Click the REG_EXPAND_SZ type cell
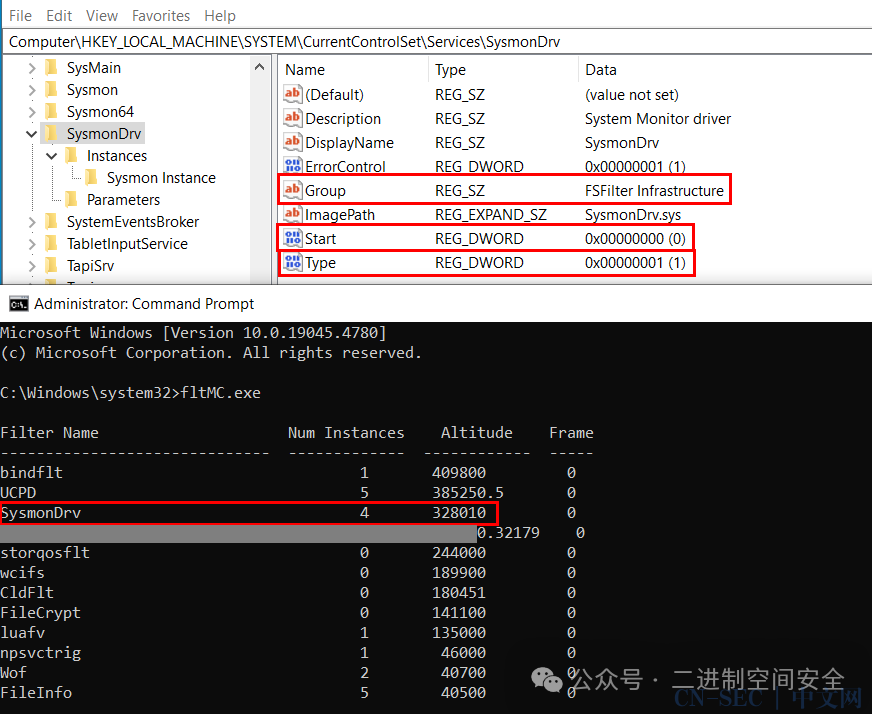The width and height of the screenshot is (872, 714). pos(490,215)
